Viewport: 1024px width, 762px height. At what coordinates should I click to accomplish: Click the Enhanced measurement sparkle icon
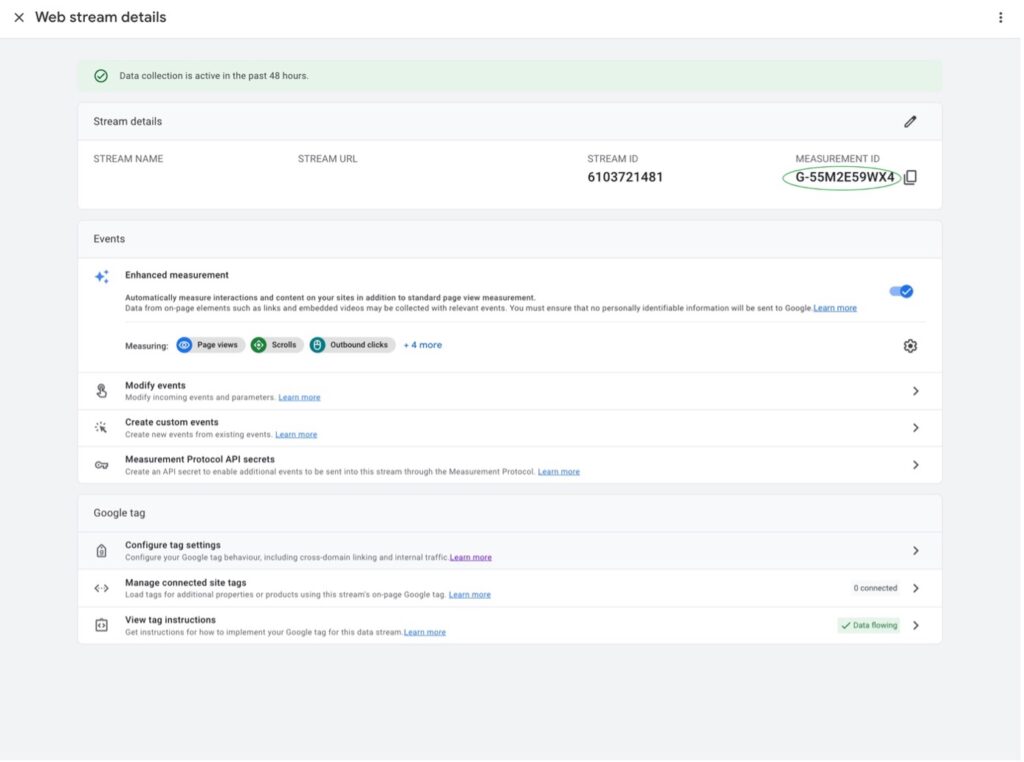coord(101,277)
